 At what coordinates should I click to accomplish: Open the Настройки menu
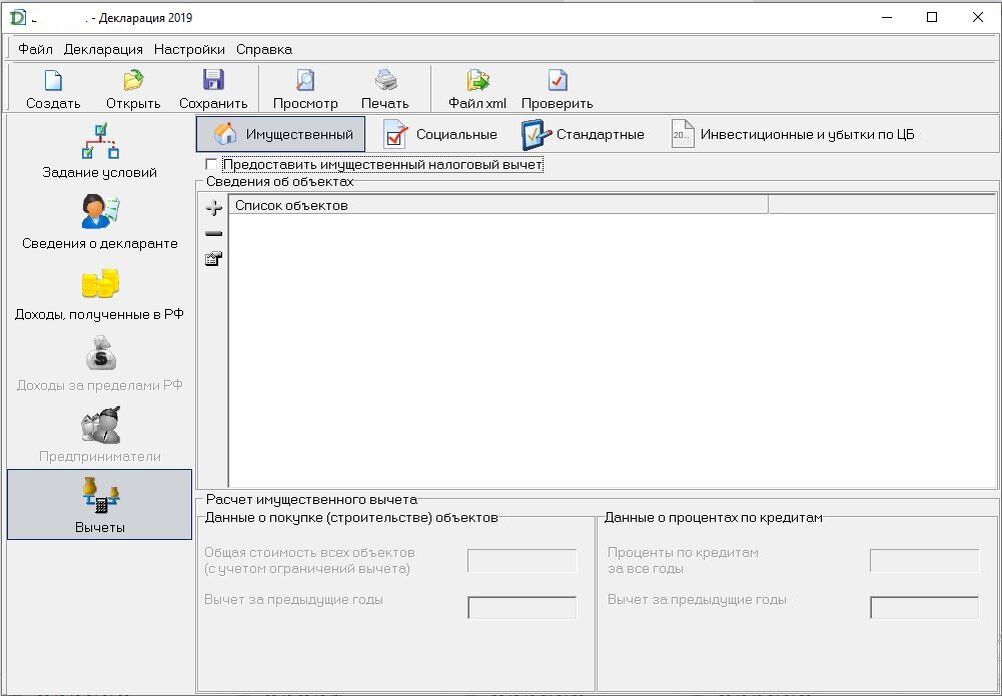[x=189, y=49]
